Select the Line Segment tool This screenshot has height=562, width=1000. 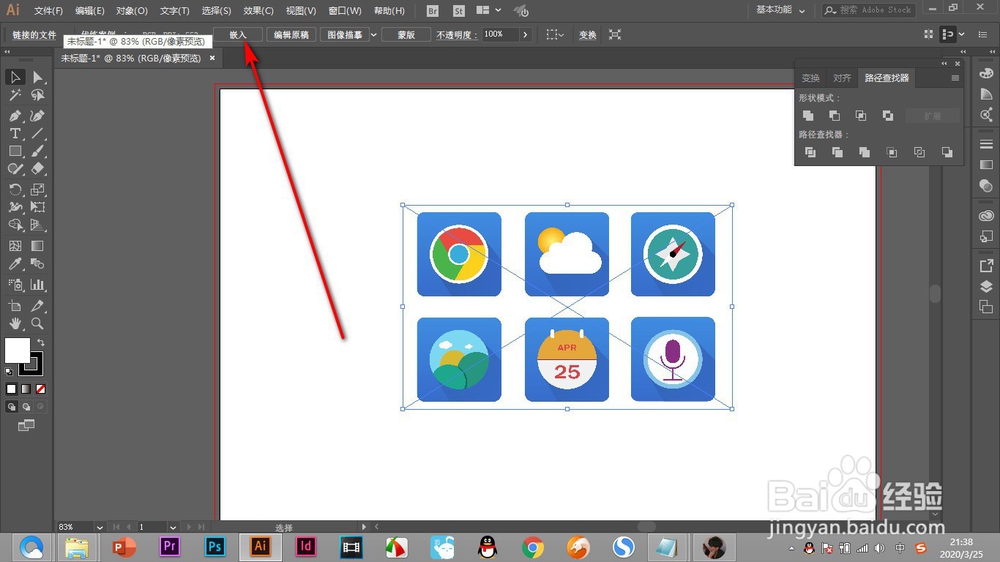pos(38,133)
